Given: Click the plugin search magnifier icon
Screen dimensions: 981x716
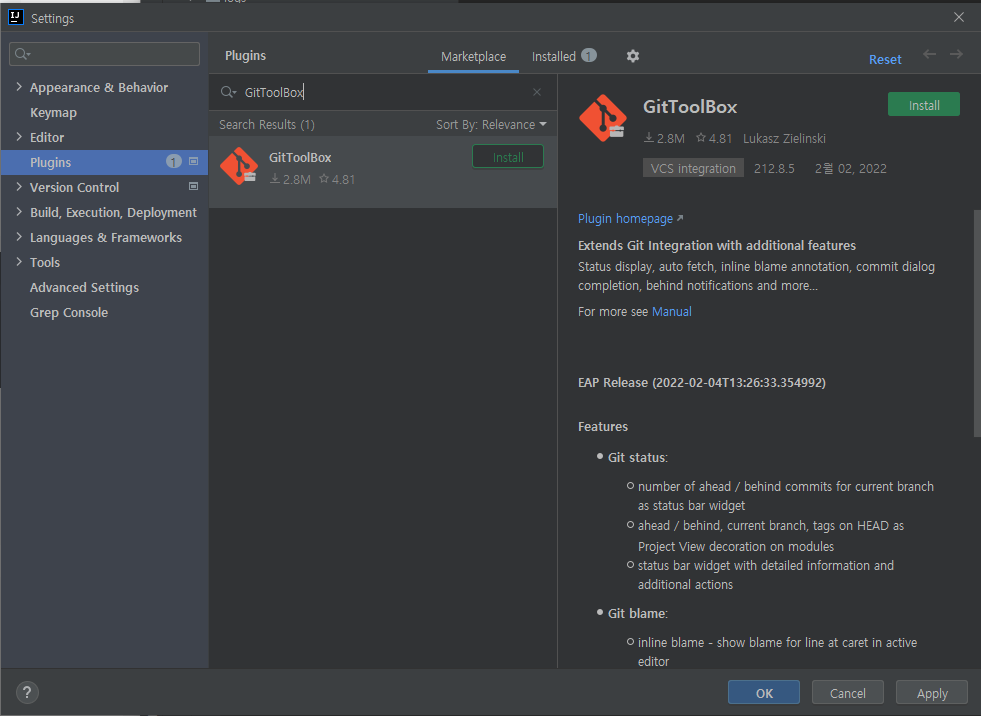Looking at the screenshot, I should 228,93.
